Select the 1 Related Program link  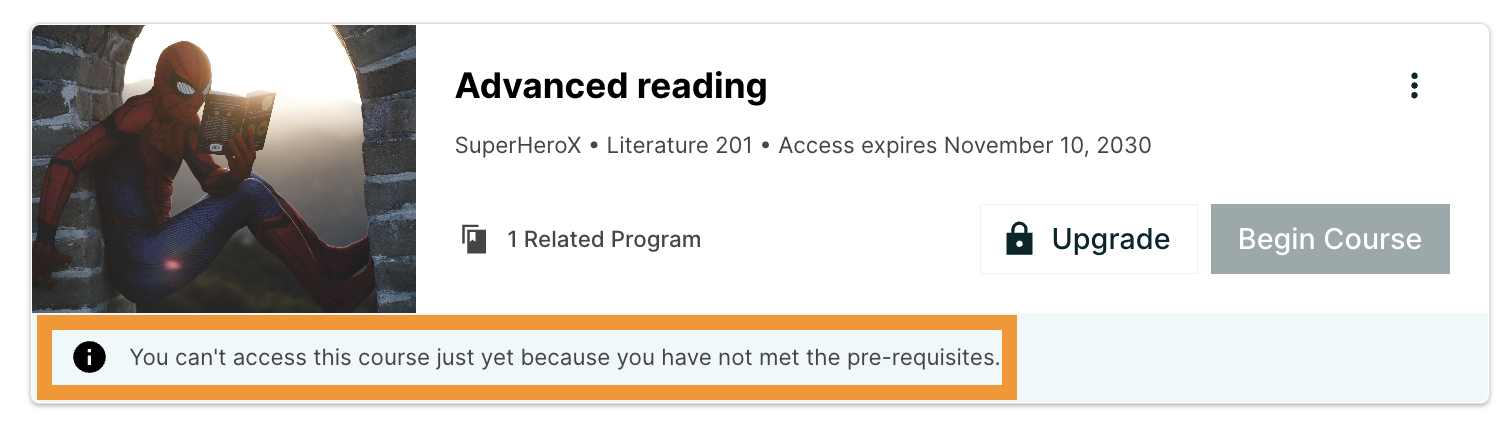(x=604, y=239)
